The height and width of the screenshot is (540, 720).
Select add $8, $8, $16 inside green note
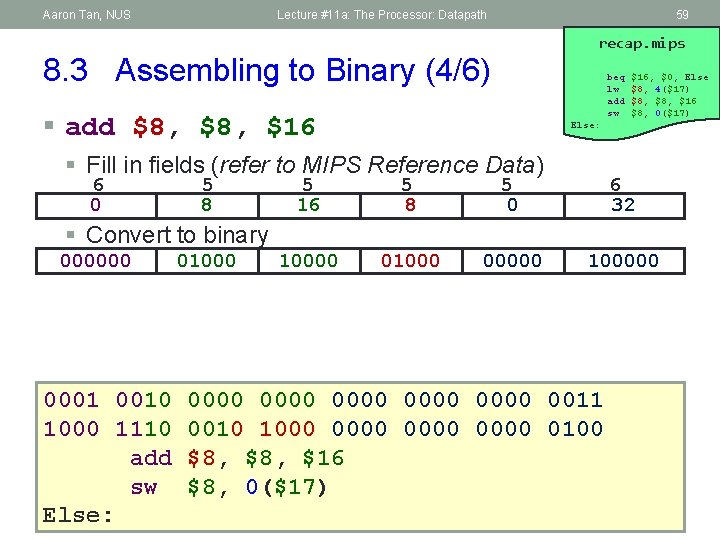coord(652,101)
